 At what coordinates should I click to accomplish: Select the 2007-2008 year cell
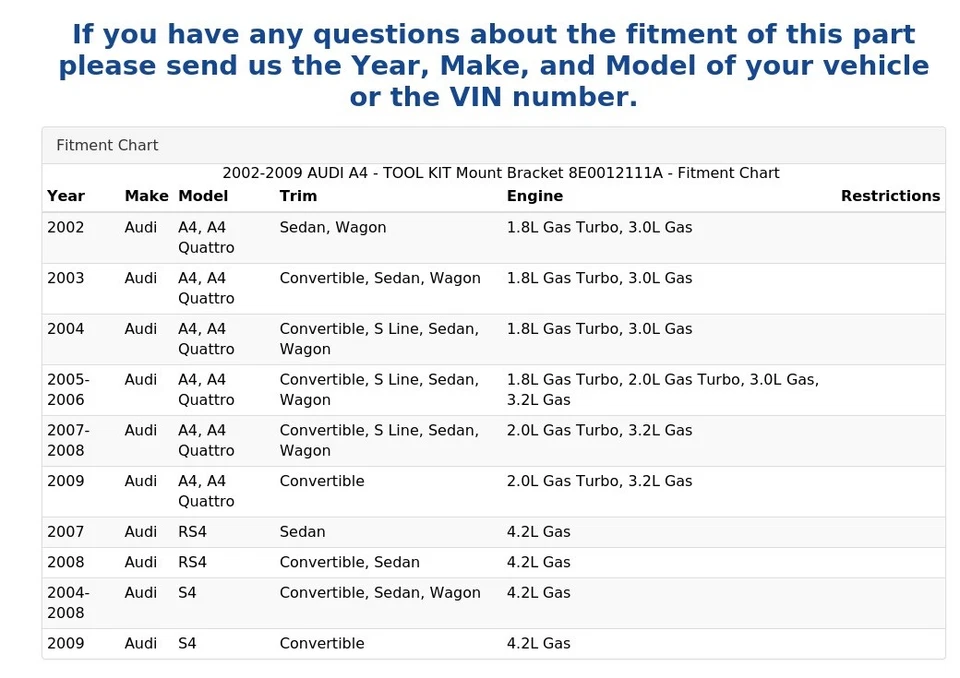pyautogui.click(x=68, y=440)
